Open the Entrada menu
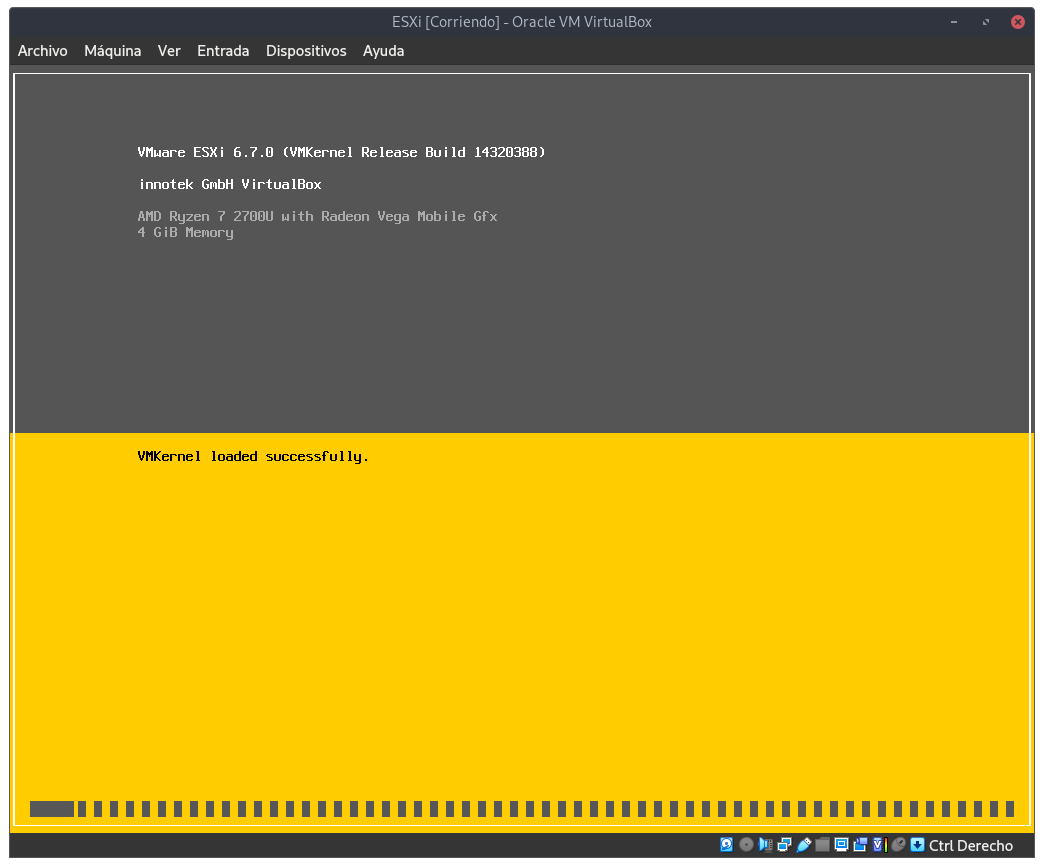This screenshot has height=867, width=1044. point(223,51)
